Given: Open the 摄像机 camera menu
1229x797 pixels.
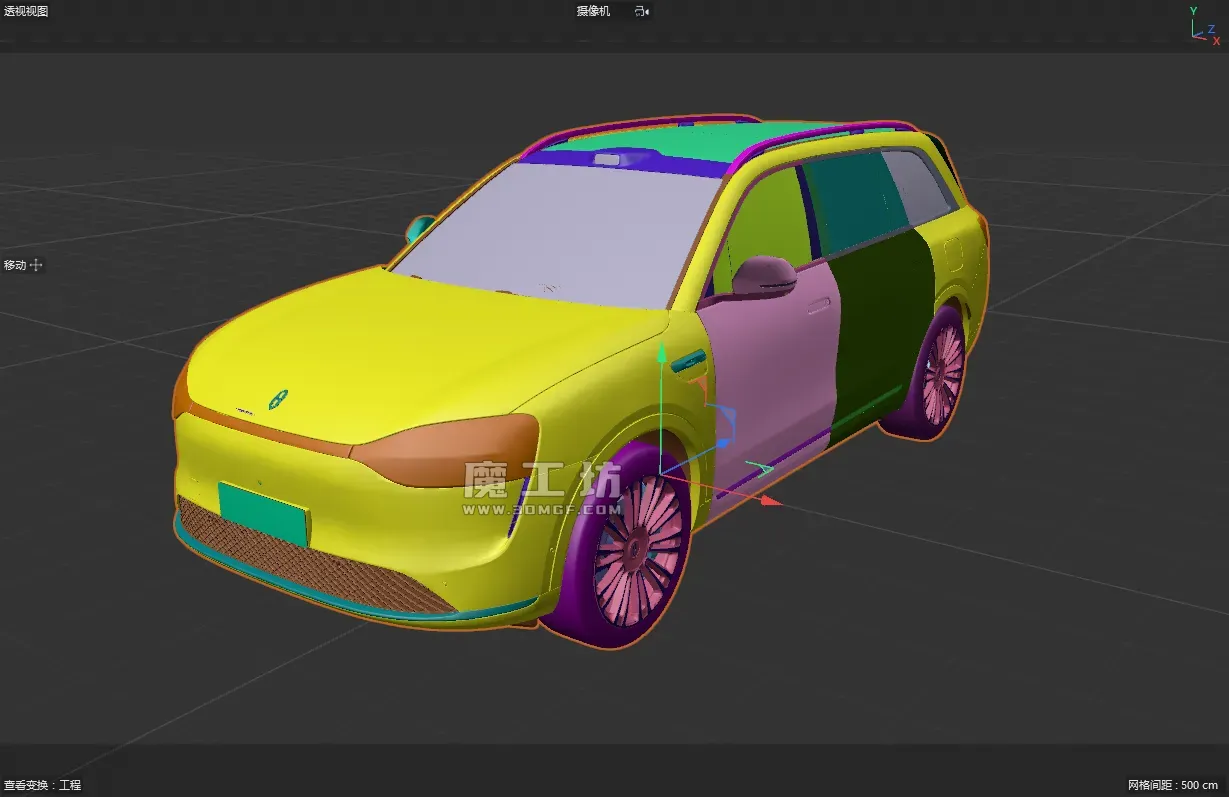Looking at the screenshot, I should [x=593, y=11].
